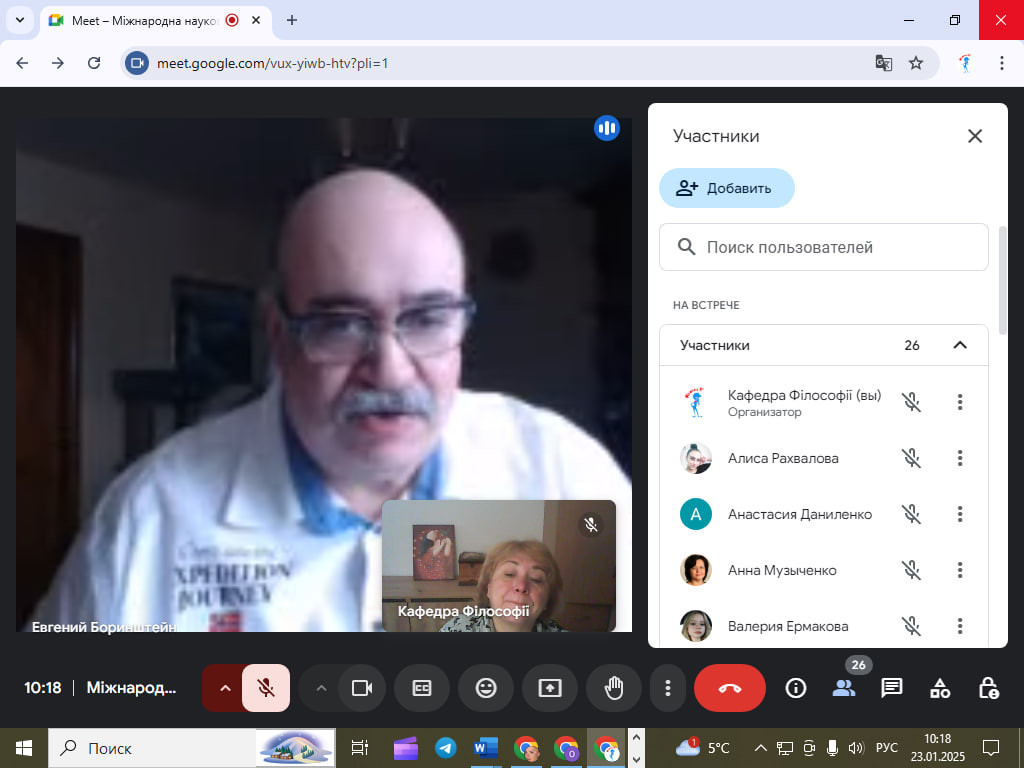Viewport: 1024px width, 768px height.
Task: Open Task View on taskbar
Action: tap(360, 748)
